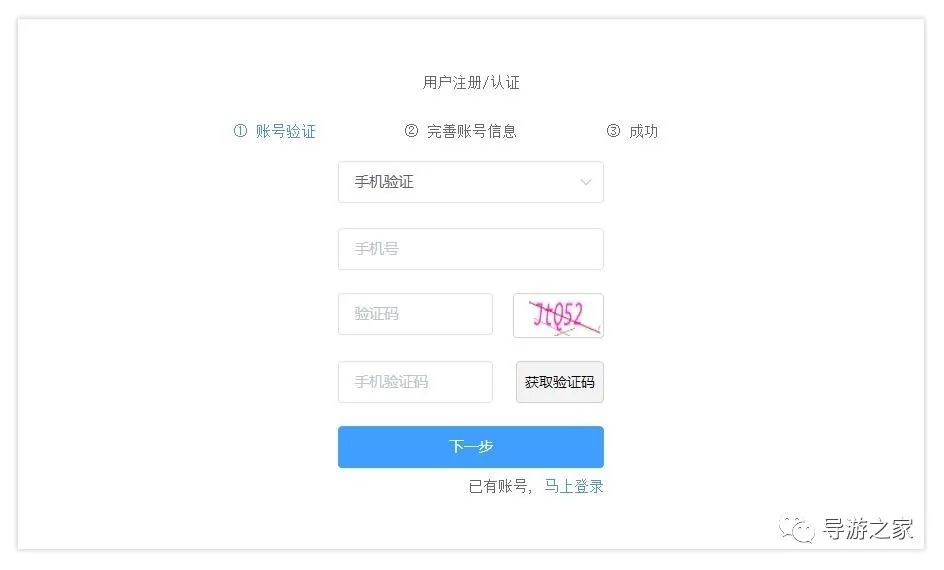This screenshot has width=944, height=570.
Task: Click the blue 下一步 button
Action: tap(470, 447)
